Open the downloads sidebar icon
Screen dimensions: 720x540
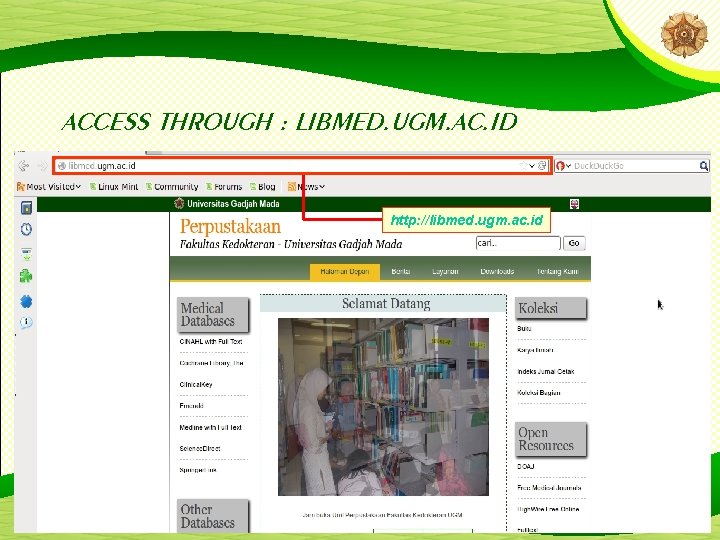click(x=26, y=254)
